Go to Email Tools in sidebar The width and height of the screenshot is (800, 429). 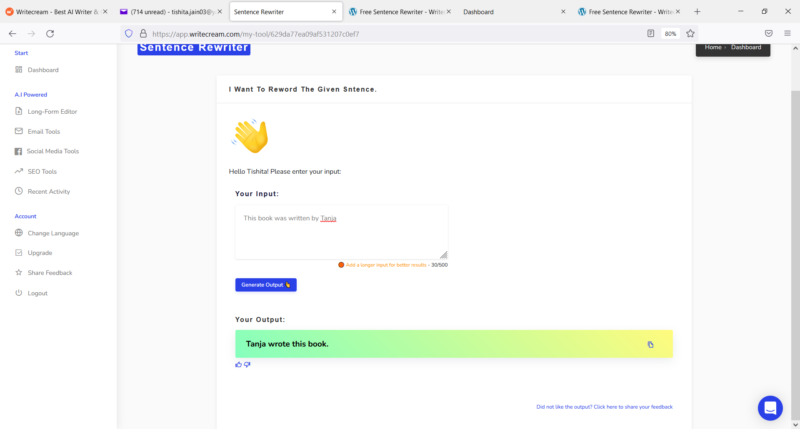tap(43, 131)
